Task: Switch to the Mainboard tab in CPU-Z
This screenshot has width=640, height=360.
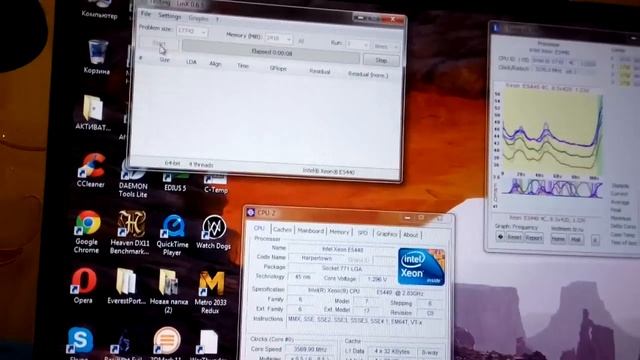Action: pos(311,231)
